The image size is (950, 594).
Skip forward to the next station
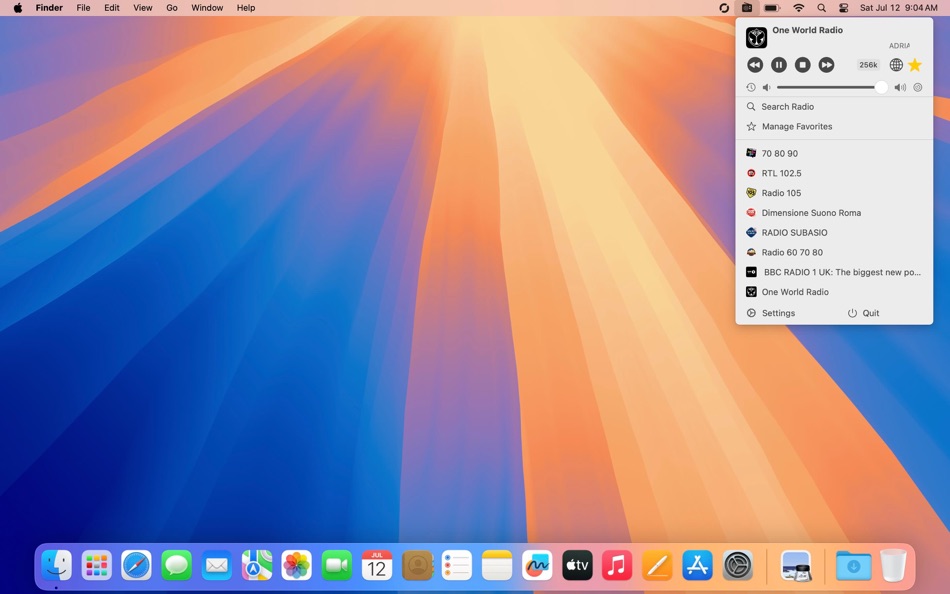827,64
